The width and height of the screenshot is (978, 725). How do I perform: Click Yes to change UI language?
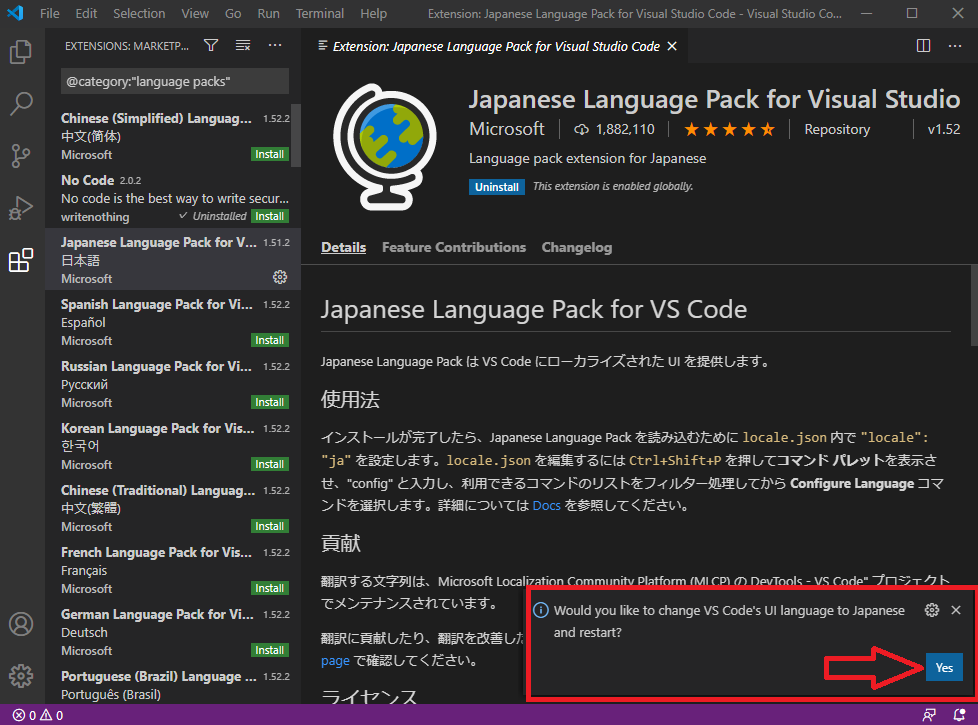tap(944, 668)
